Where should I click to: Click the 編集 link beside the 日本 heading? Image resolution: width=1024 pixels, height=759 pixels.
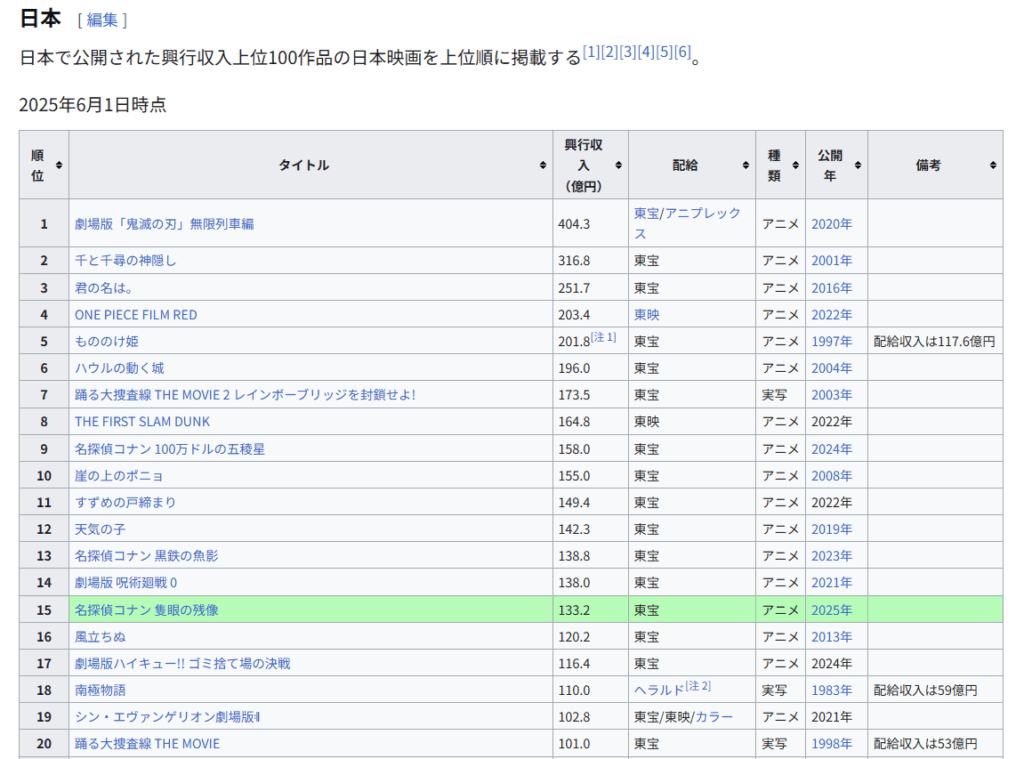click(102, 20)
